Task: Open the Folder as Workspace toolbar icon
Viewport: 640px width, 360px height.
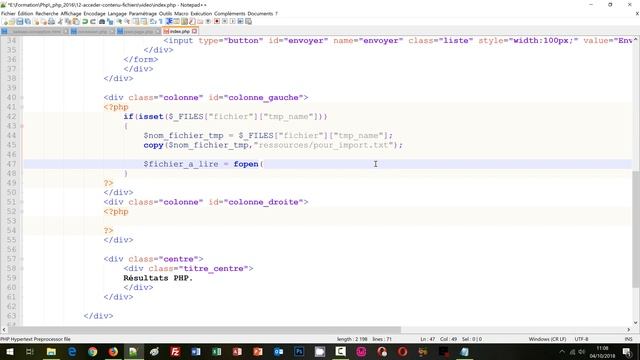Action: (x=200, y=21)
